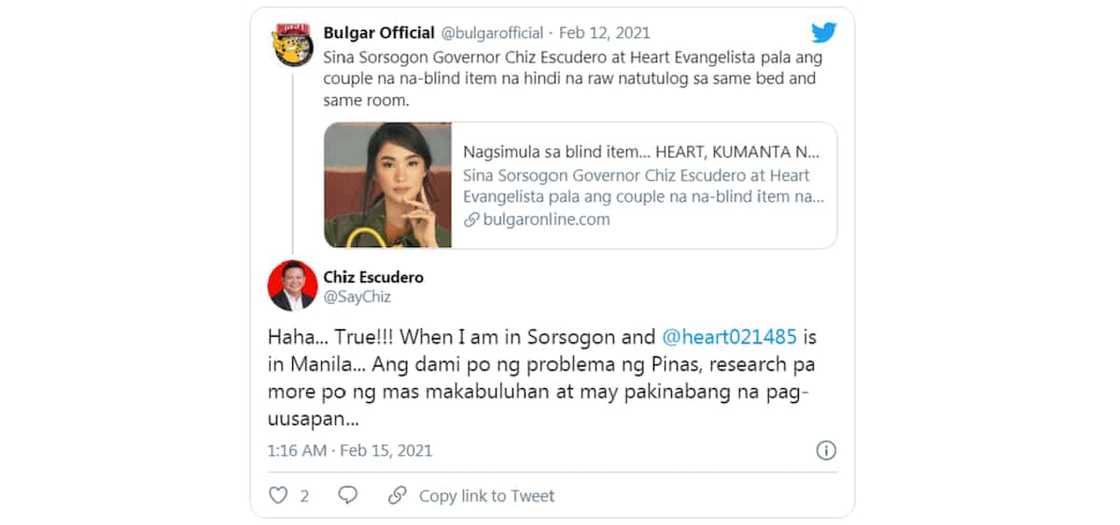The image size is (1120, 525).
Task: Click the chain link icon beside Copy link
Action: pos(397,495)
